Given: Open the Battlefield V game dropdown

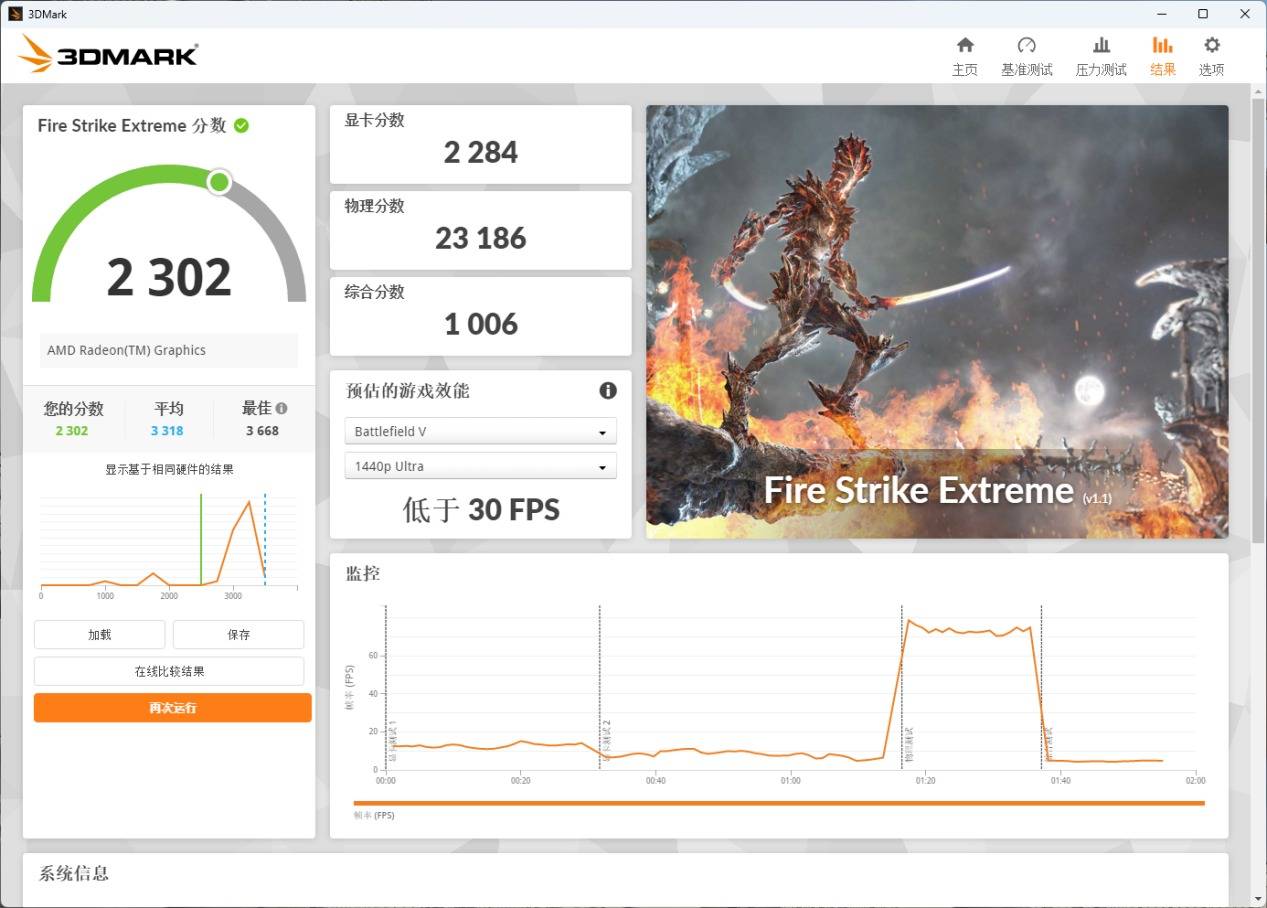Looking at the screenshot, I should tap(480, 432).
